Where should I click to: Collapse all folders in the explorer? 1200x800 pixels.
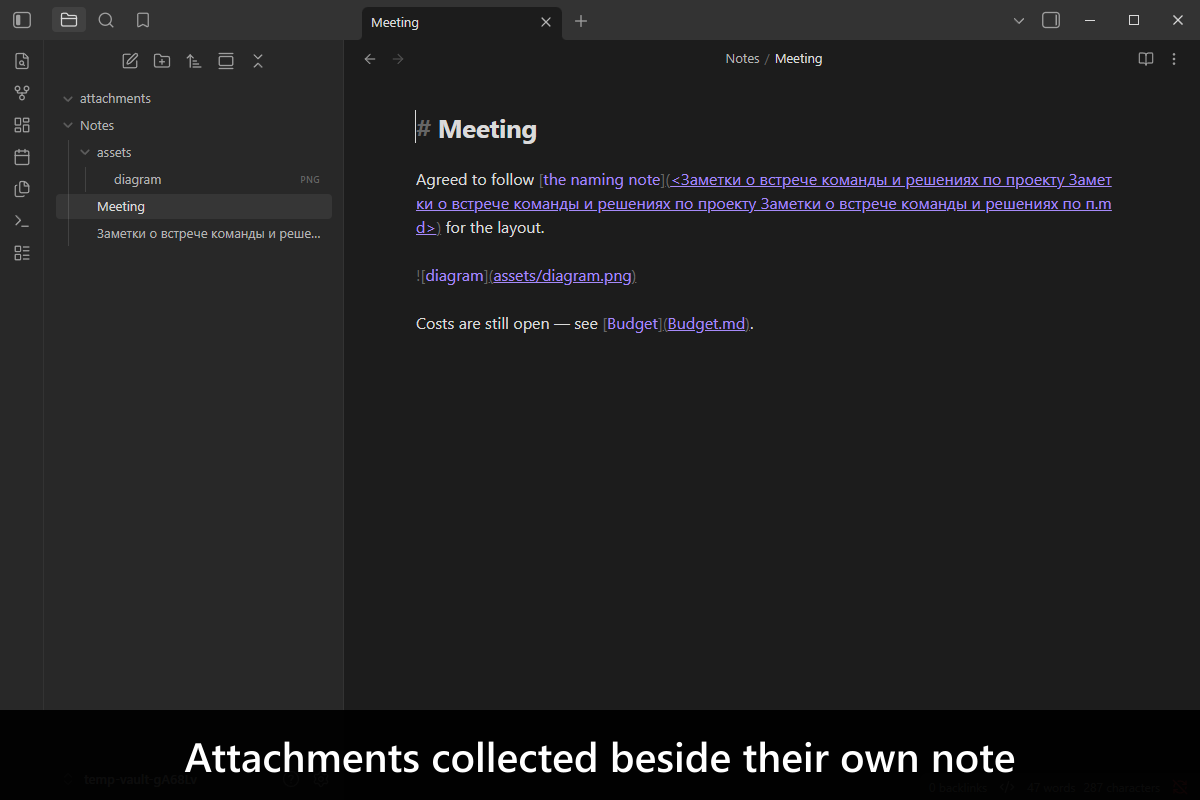click(x=258, y=61)
